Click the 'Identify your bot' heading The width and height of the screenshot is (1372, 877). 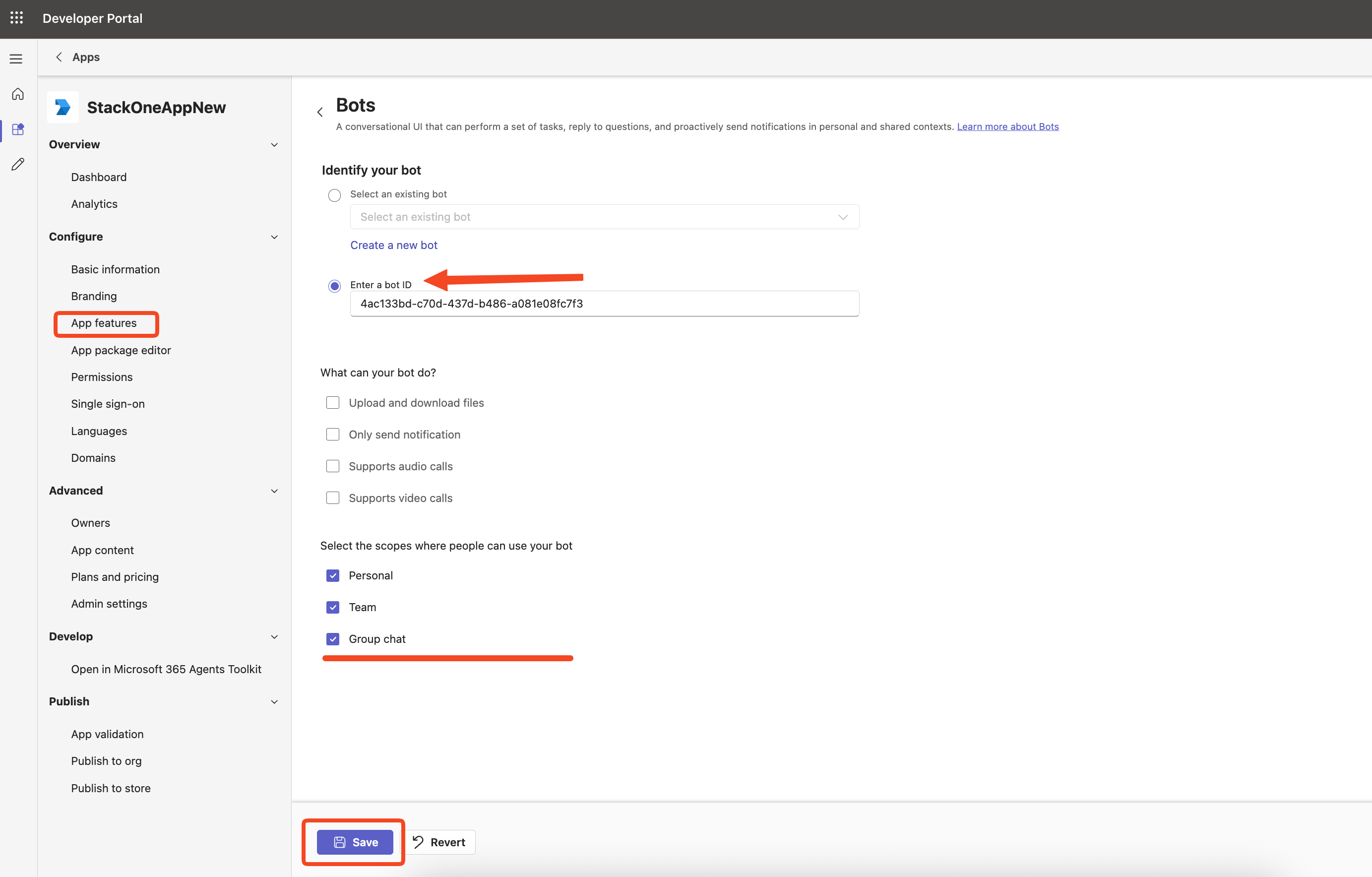point(372,170)
